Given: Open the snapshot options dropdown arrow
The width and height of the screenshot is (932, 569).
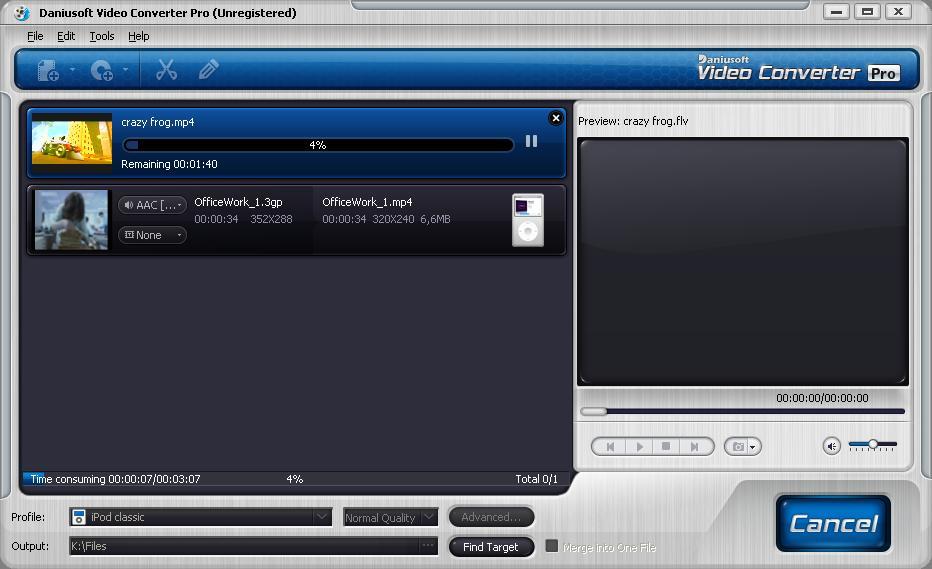Looking at the screenshot, I should (753, 447).
